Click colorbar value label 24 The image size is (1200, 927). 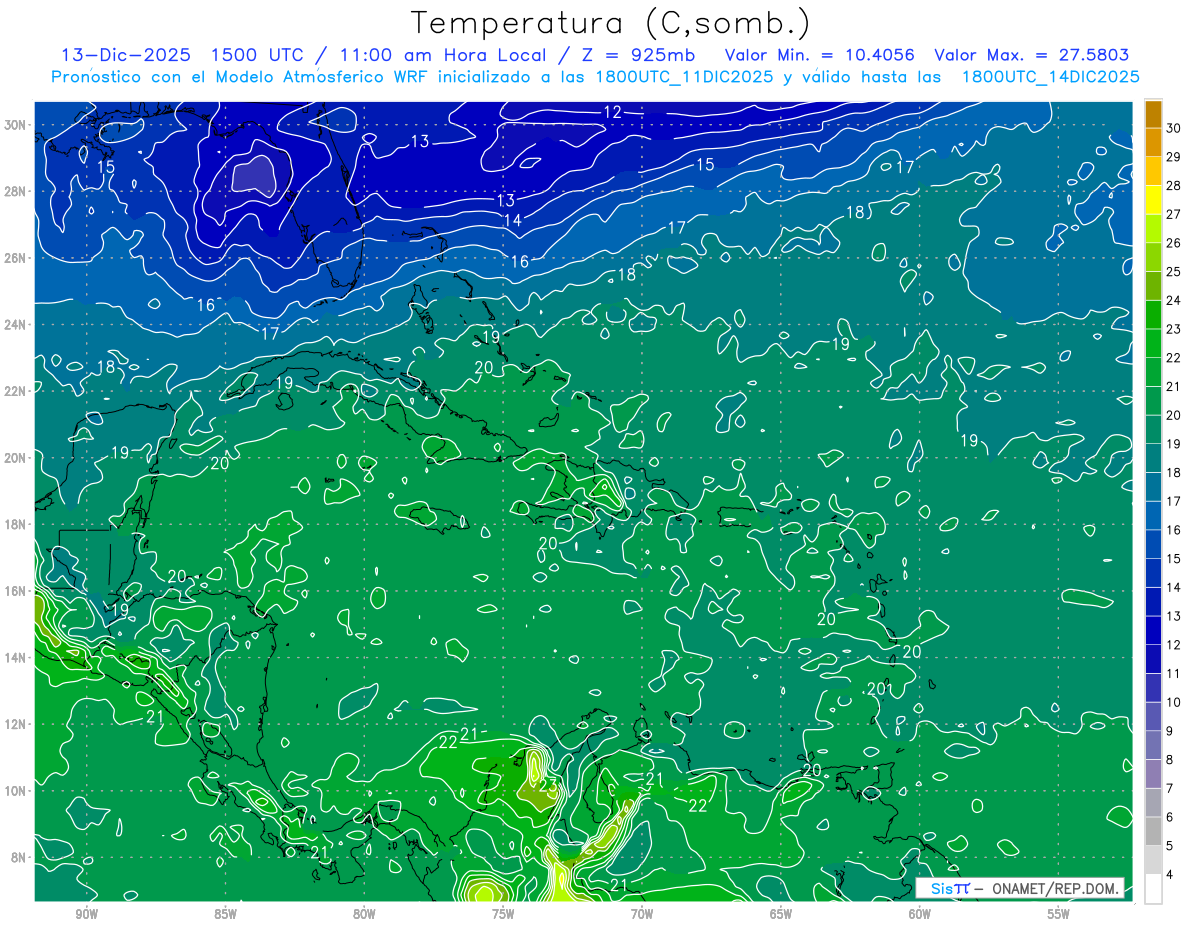pyautogui.click(x=1174, y=299)
